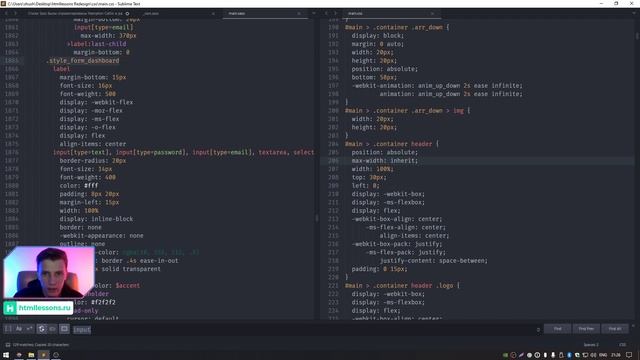Click the network tray icon
The height and width of the screenshot is (360, 640).
[585, 355]
